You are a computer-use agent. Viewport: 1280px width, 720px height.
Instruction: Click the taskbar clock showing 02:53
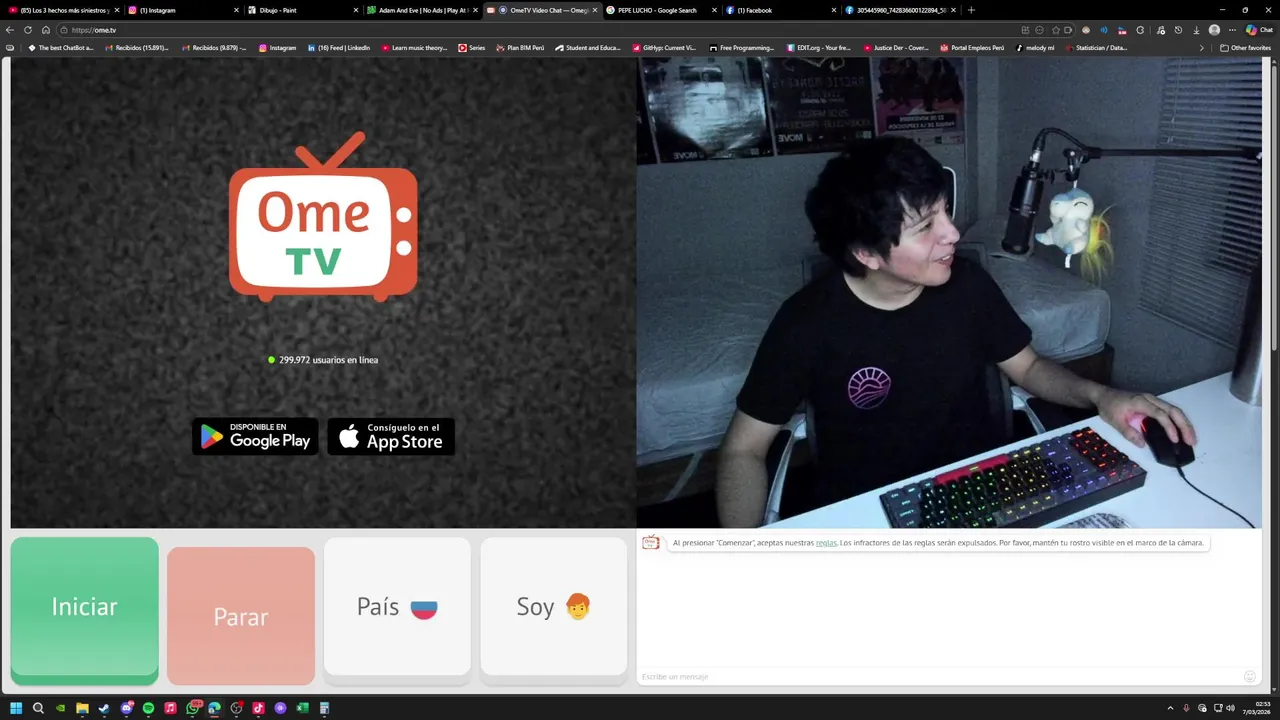coord(1257,708)
